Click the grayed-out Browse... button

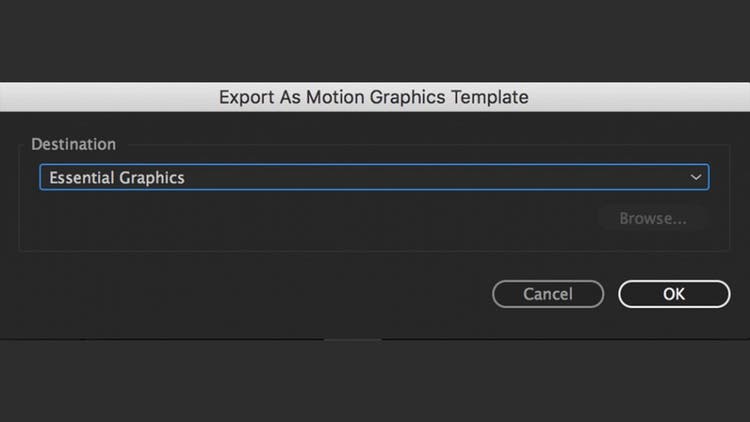coord(652,218)
